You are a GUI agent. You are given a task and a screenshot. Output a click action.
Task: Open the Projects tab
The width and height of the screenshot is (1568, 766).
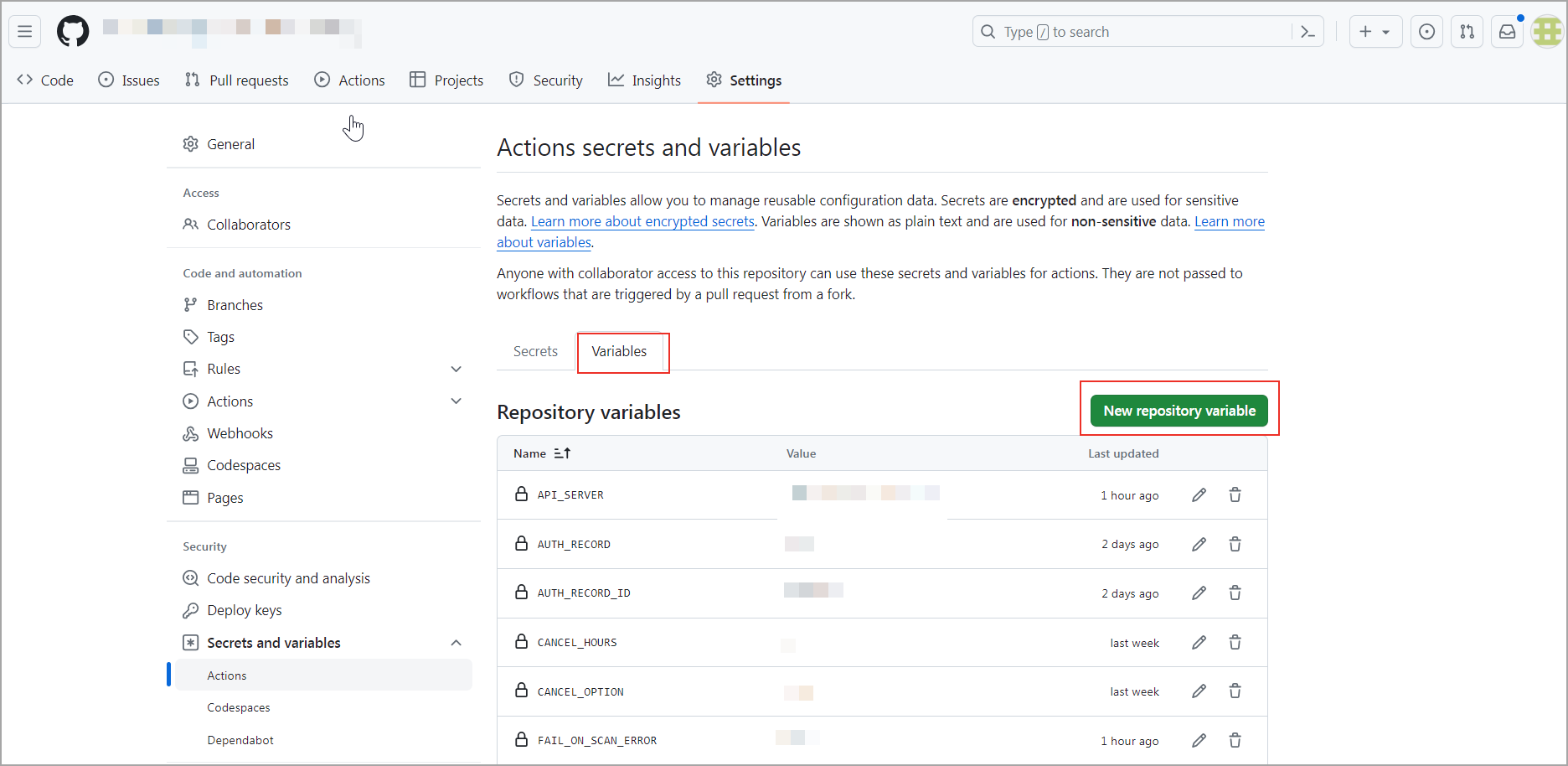[446, 80]
